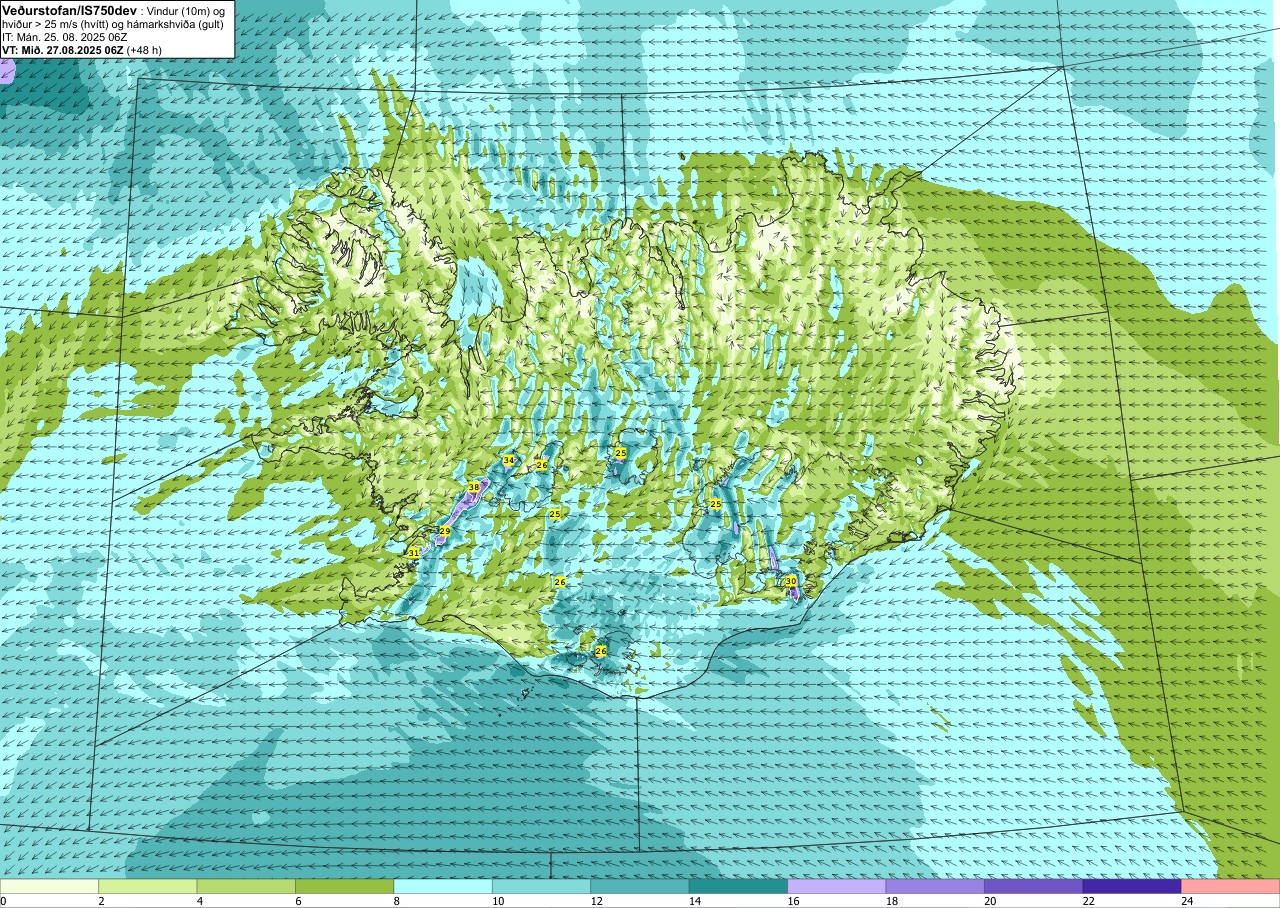Viewport: 1280px width, 908px height.
Task: Click the light yellow-green 2–4 m/s legend swatch
Action: tap(148, 886)
